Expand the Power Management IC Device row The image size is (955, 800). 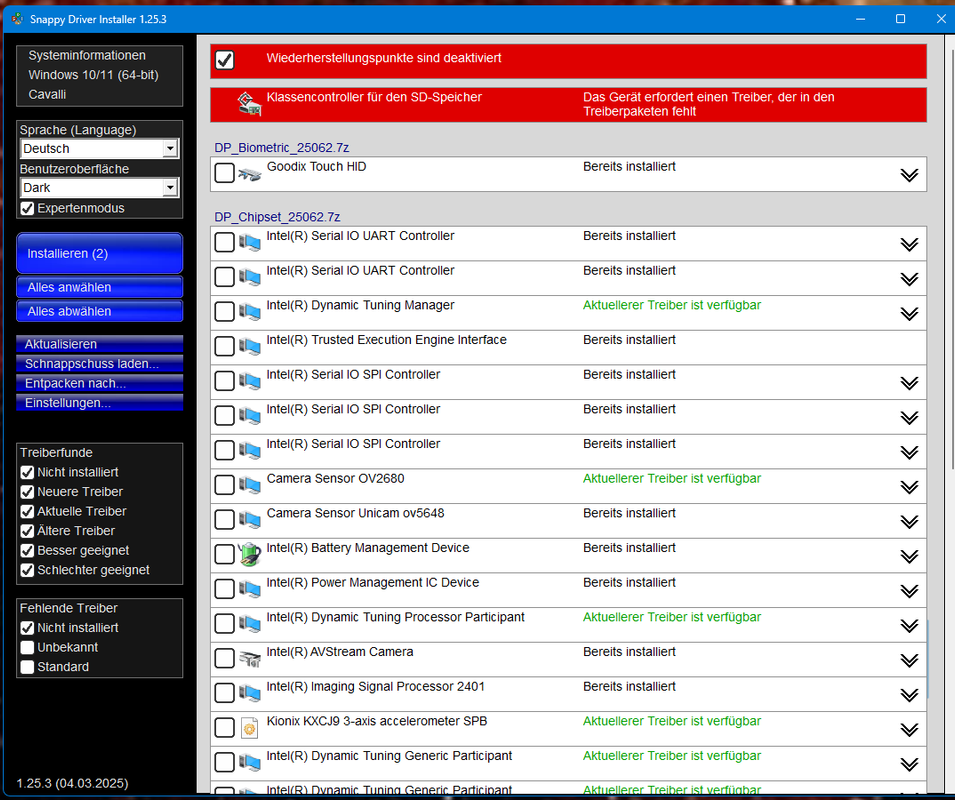click(x=909, y=591)
